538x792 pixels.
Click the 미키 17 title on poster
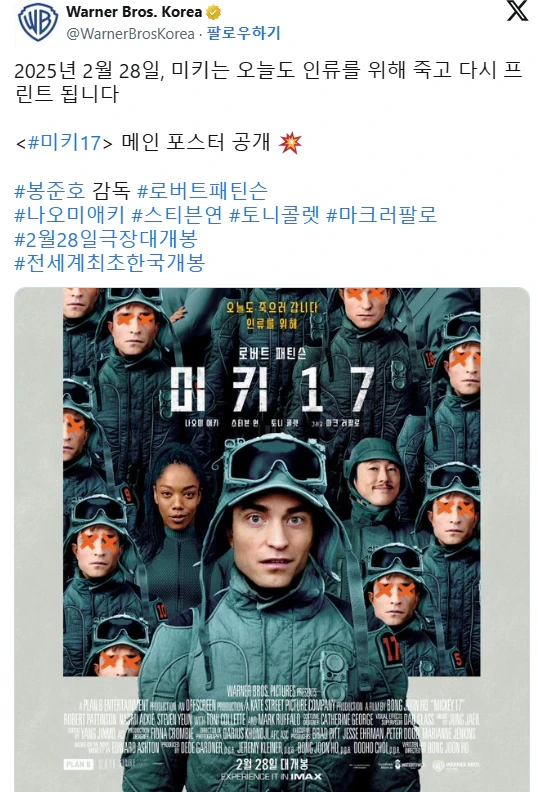[272, 388]
